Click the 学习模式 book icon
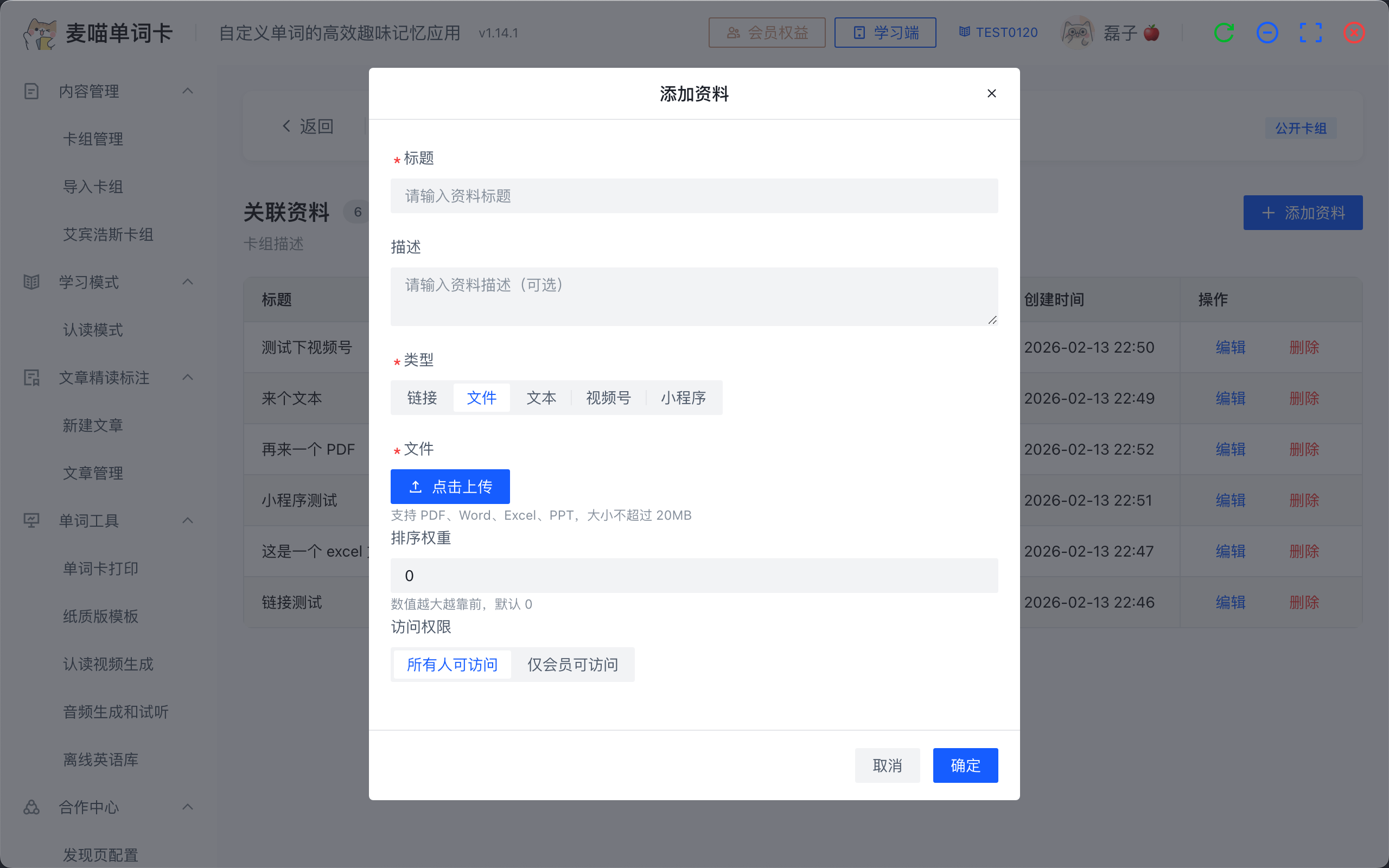 click(x=31, y=282)
